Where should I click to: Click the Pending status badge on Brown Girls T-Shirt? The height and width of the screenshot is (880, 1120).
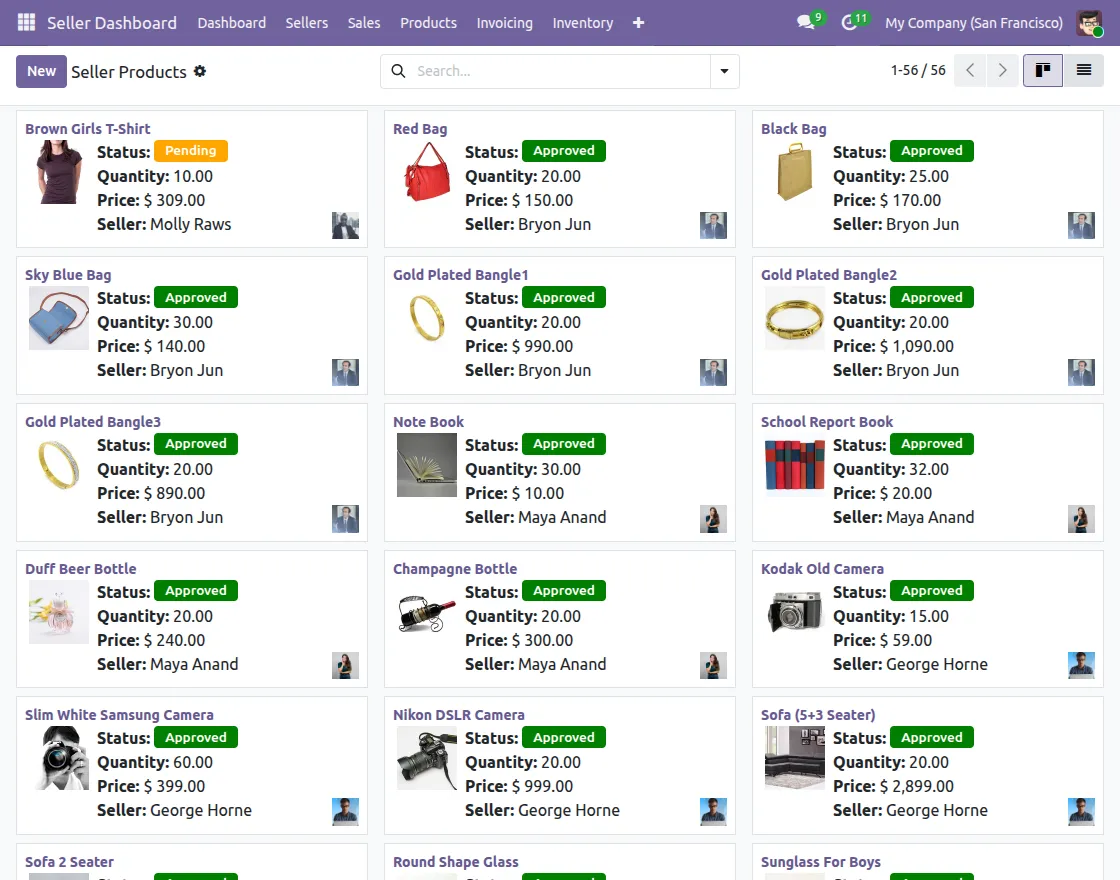(x=191, y=151)
